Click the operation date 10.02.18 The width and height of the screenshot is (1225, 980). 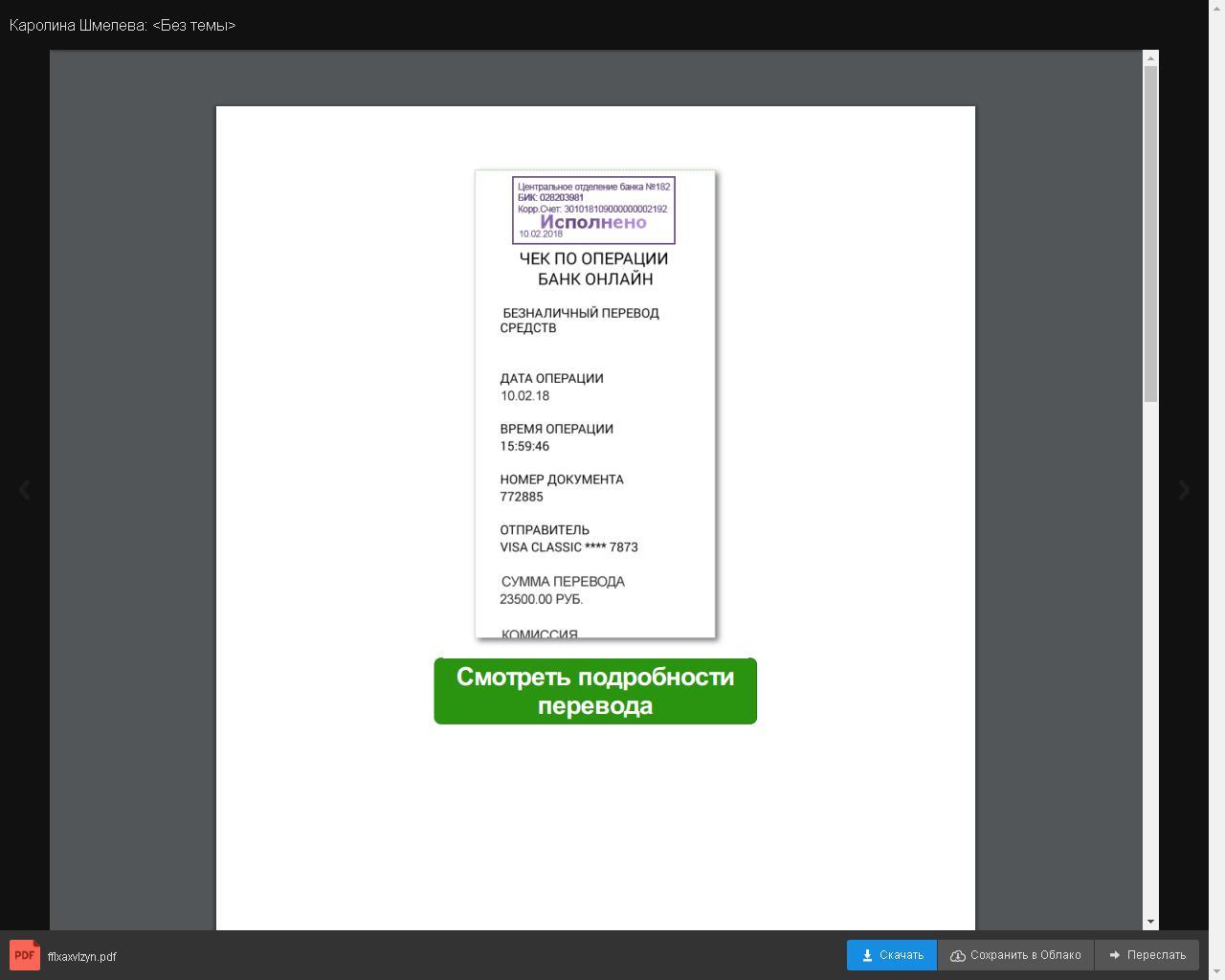[524, 395]
